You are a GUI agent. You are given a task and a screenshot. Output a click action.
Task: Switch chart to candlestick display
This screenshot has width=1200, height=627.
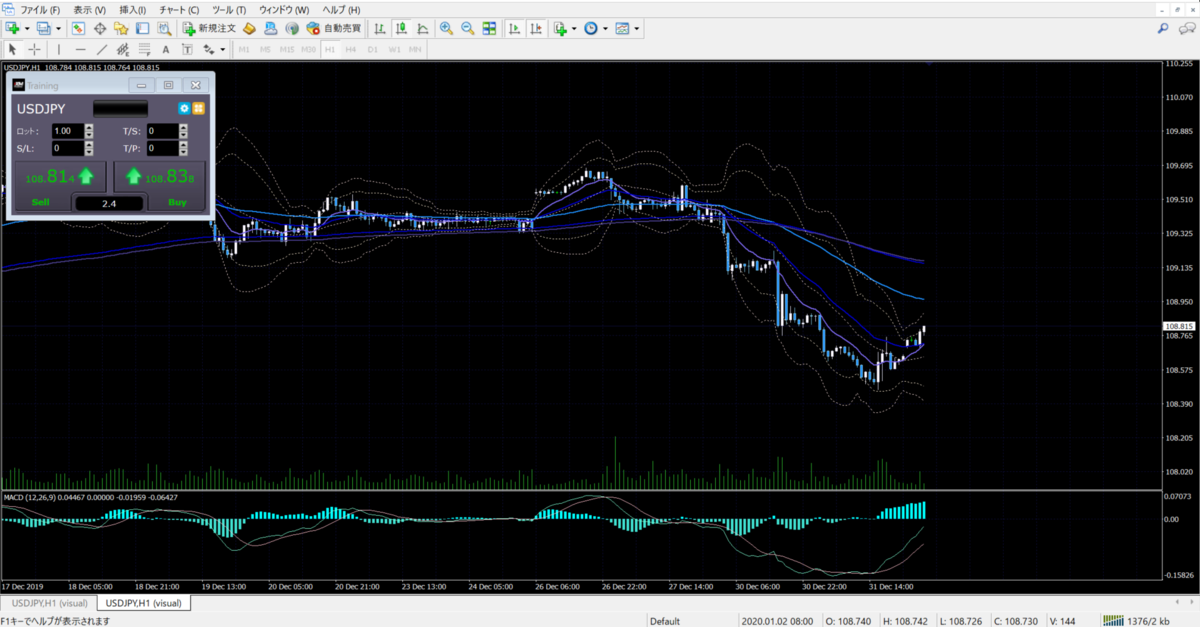404,28
